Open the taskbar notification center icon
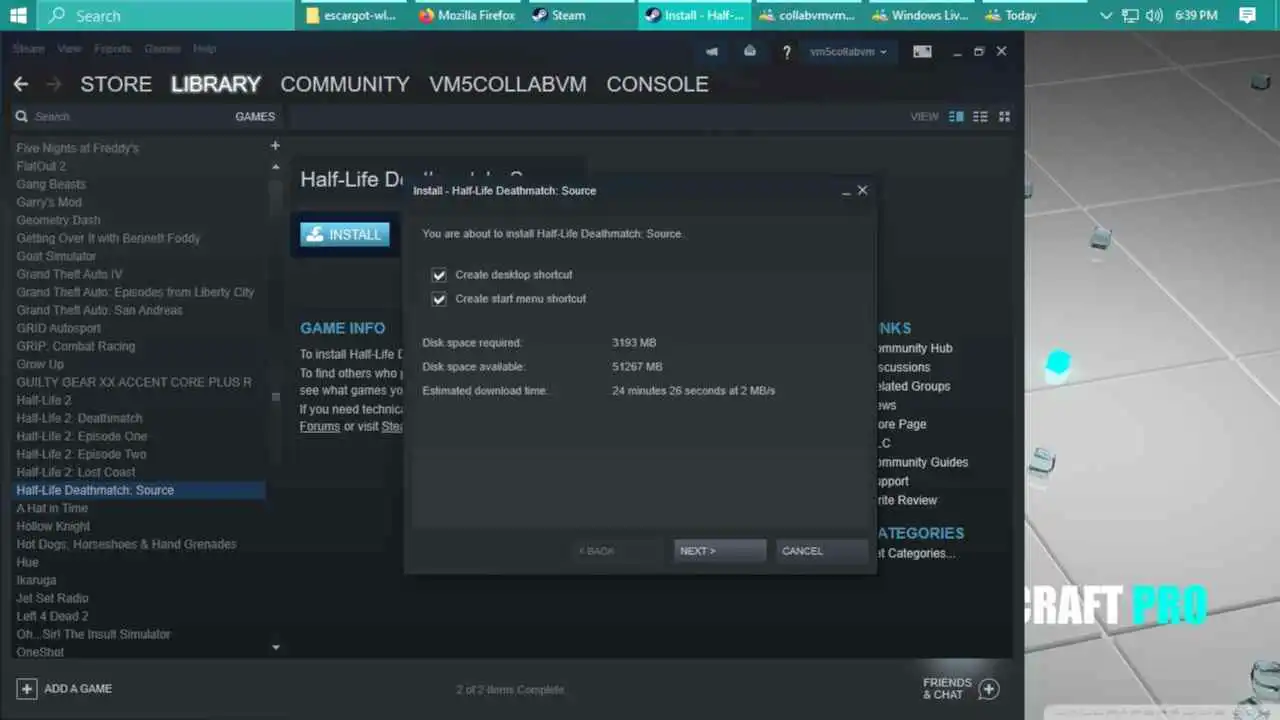Image resolution: width=1280 pixels, height=720 pixels. click(1246, 15)
